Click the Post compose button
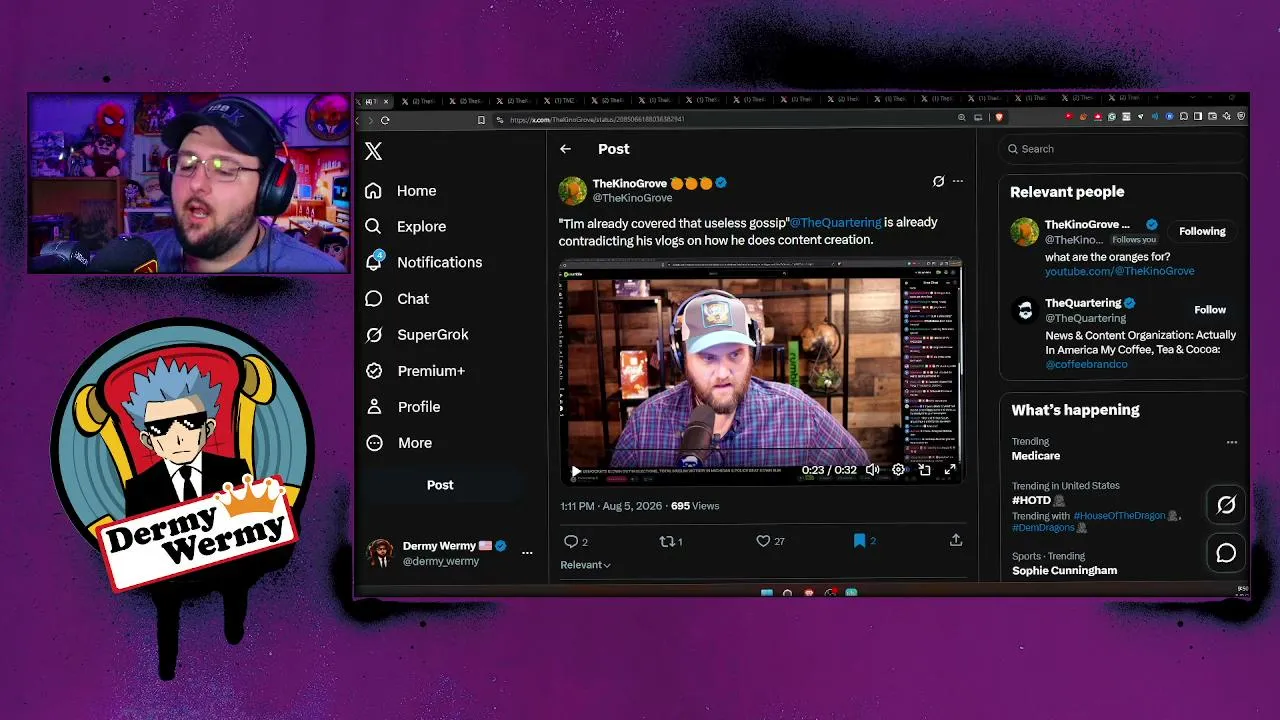This screenshot has height=720, width=1280. [x=440, y=485]
